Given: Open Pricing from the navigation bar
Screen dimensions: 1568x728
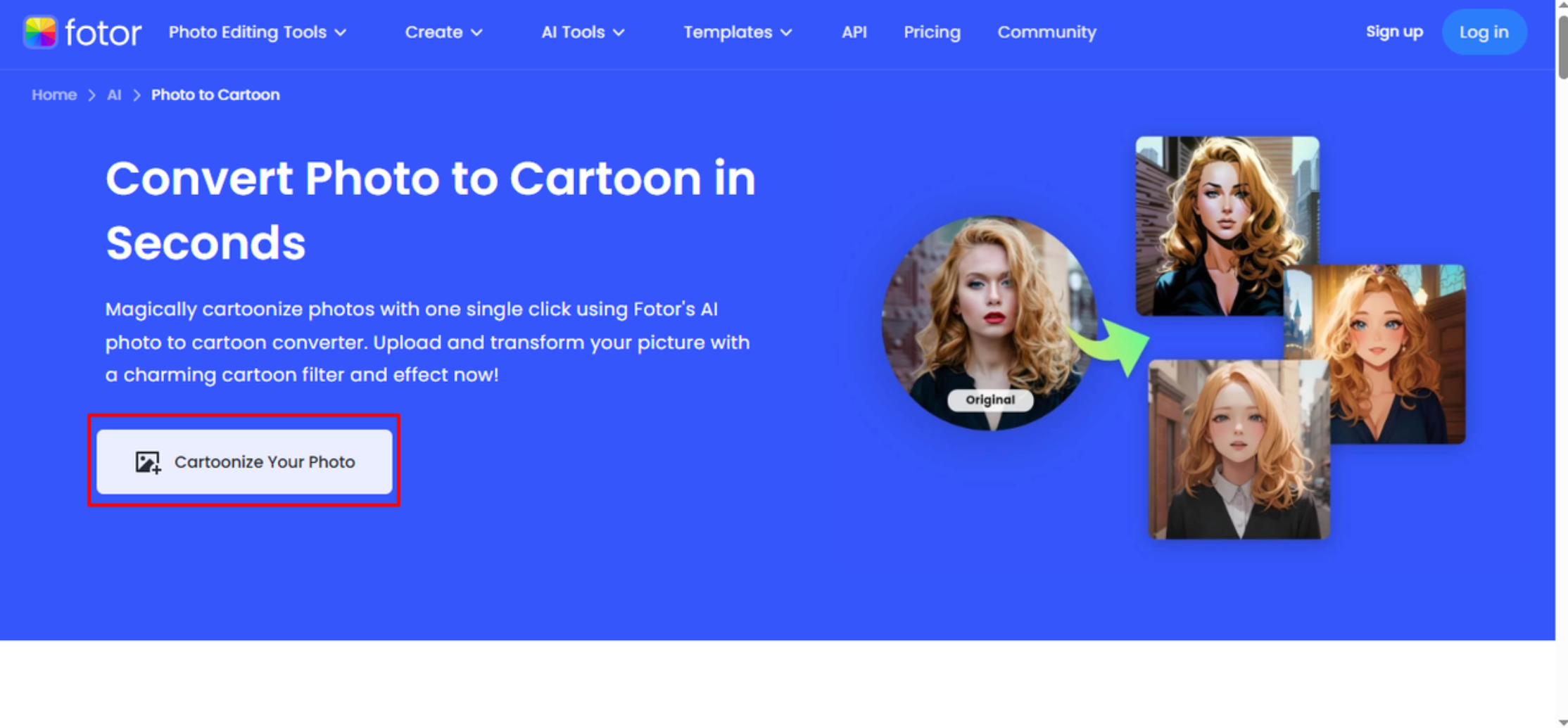Looking at the screenshot, I should pyautogui.click(x=932, y=32).
